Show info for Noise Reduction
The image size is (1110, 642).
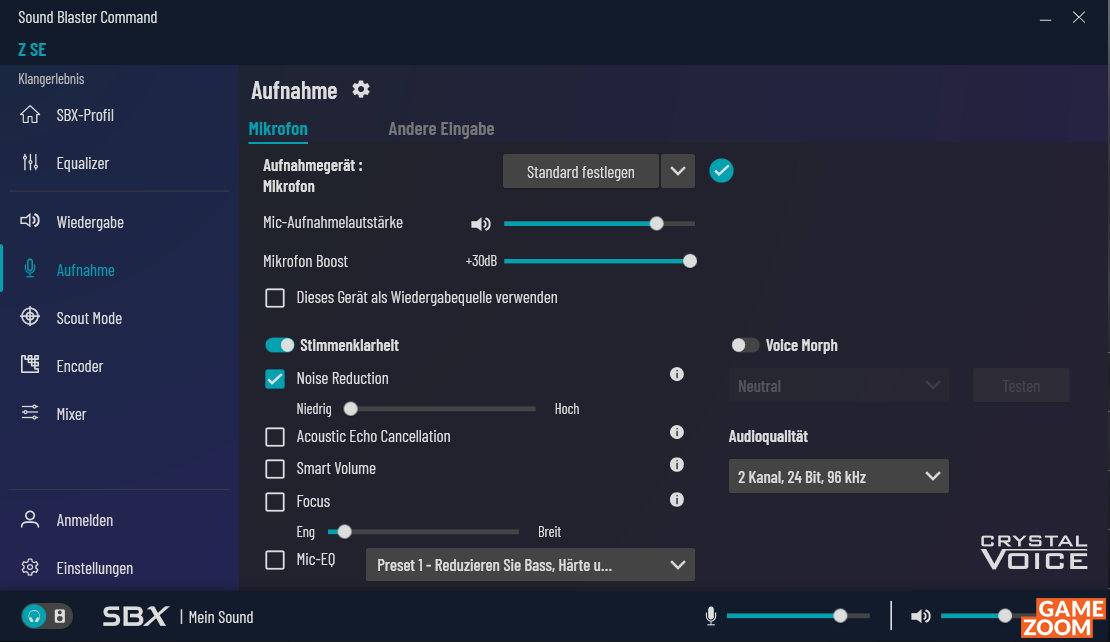tap(677, 374)
